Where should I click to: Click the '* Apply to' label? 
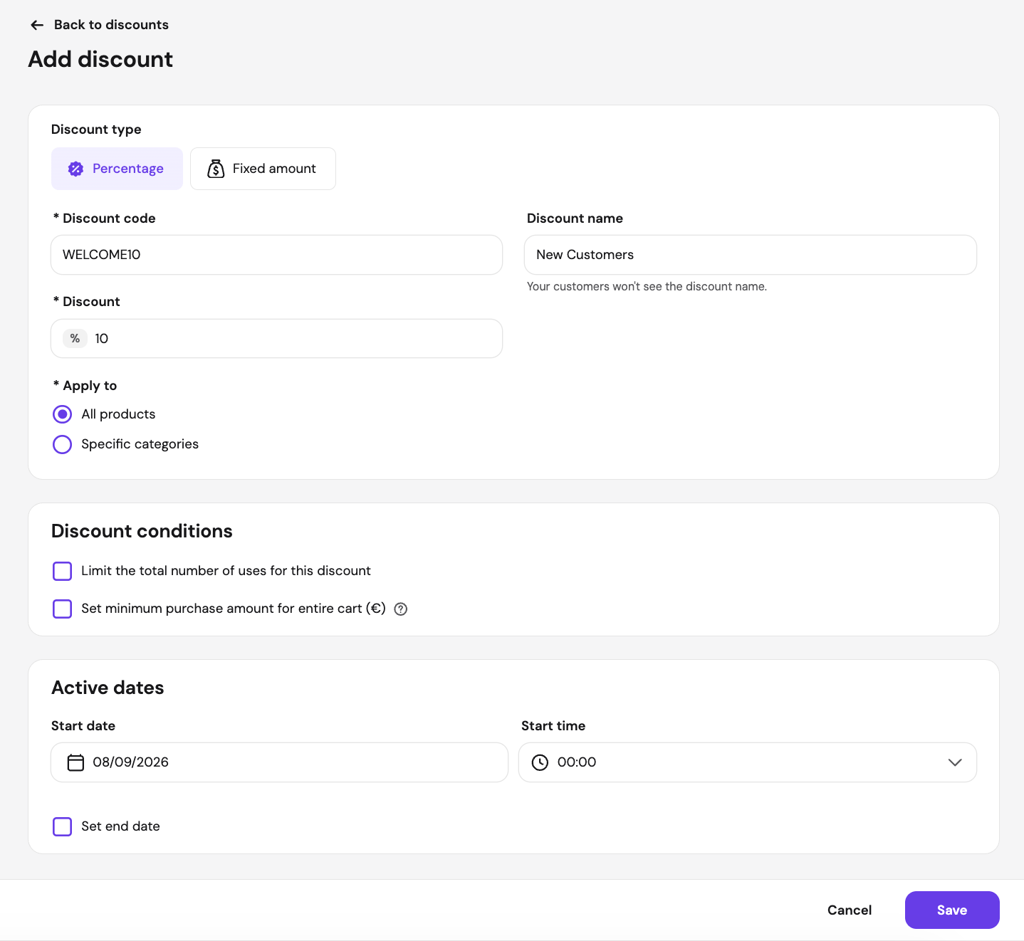pos(85,386)
